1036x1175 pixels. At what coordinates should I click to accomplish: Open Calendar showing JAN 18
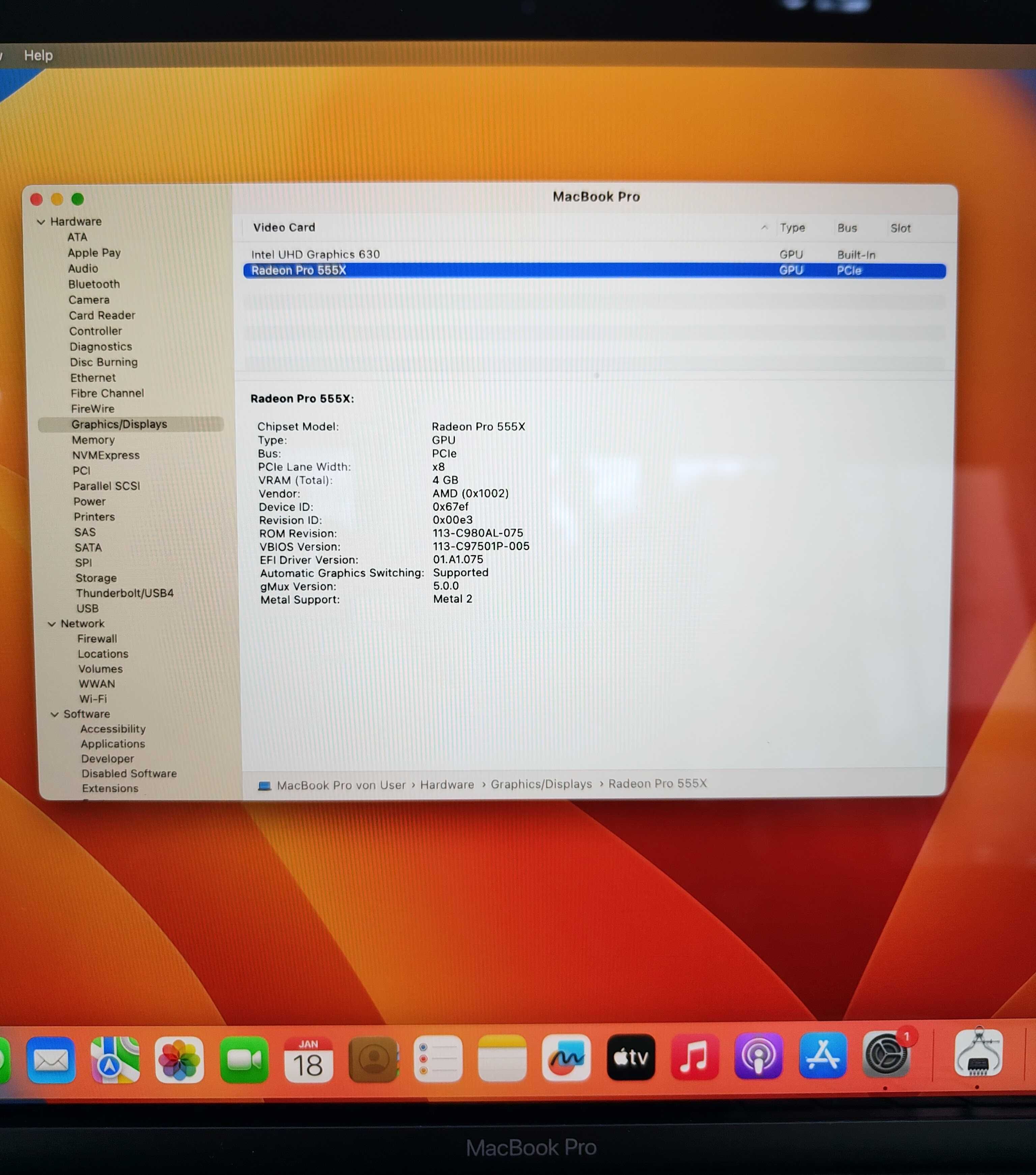[309, 1059]
